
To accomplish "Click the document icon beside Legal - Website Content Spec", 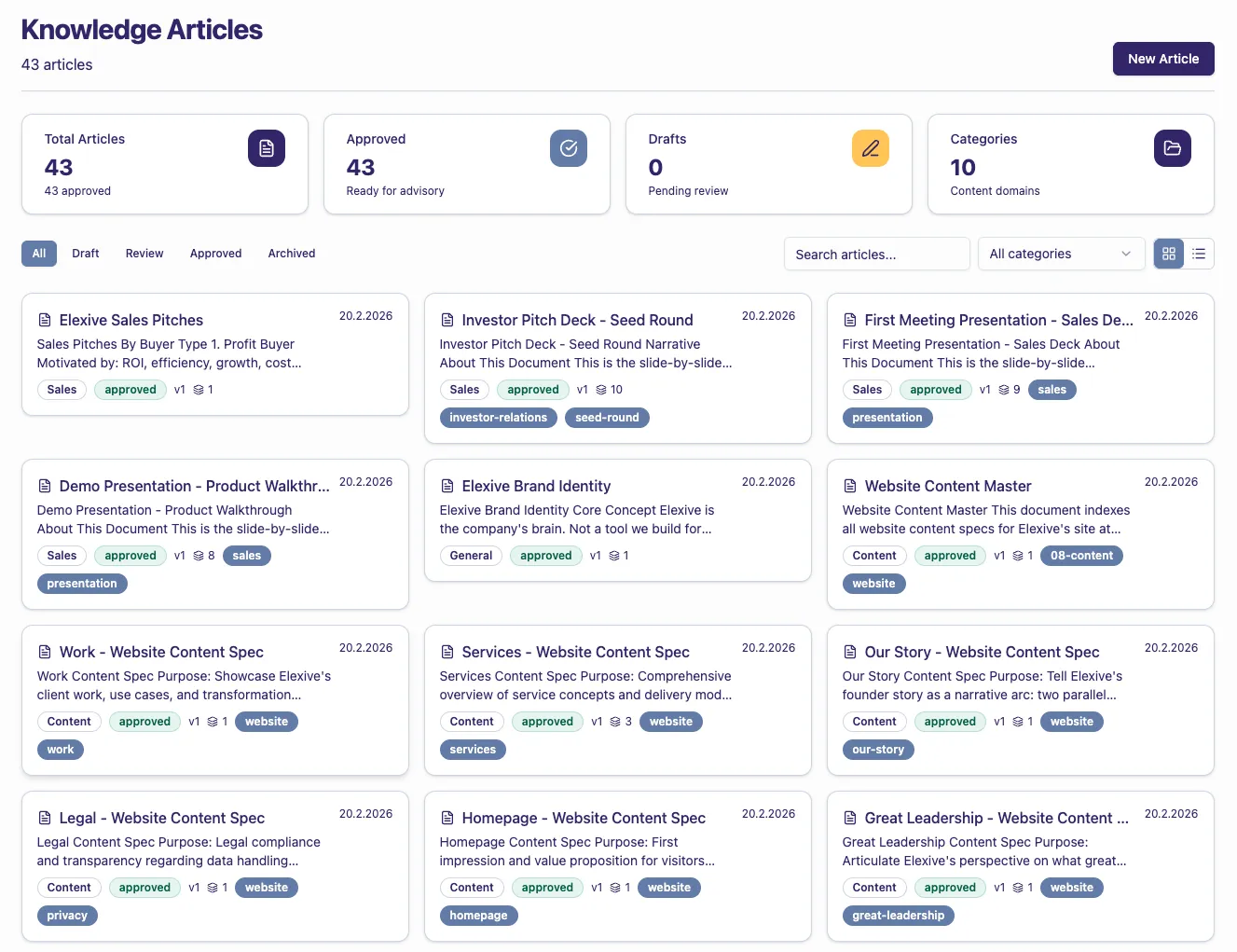I will [x=44, y=818].
